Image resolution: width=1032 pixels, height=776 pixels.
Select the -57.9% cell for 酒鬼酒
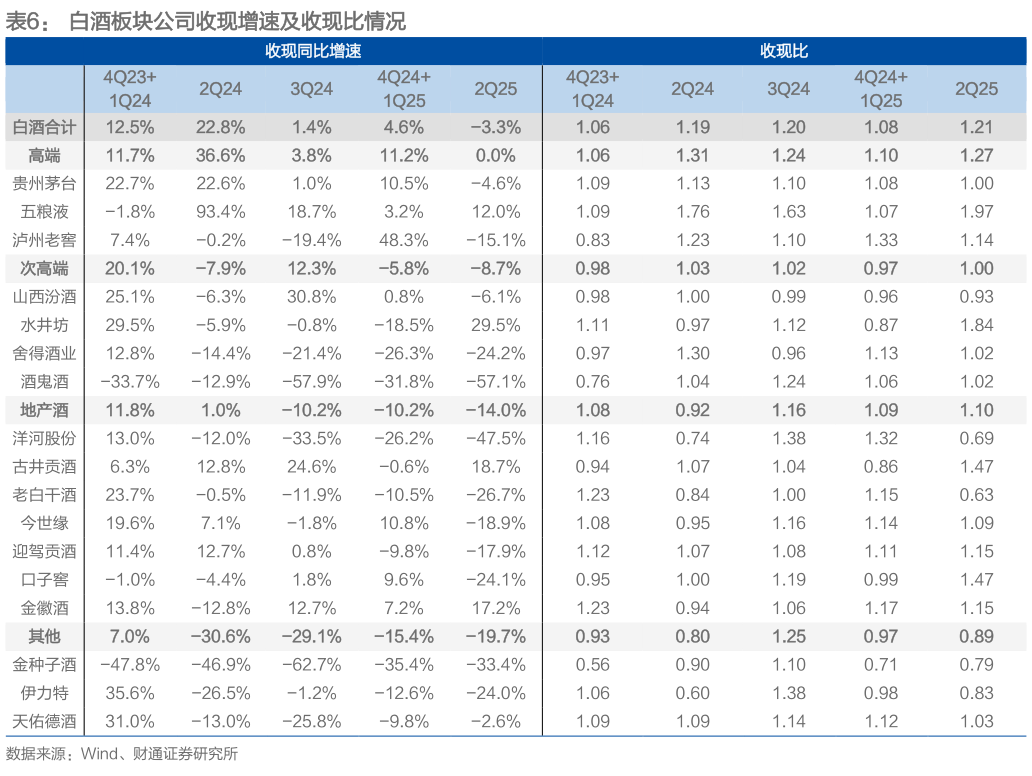tap(311, 381)
